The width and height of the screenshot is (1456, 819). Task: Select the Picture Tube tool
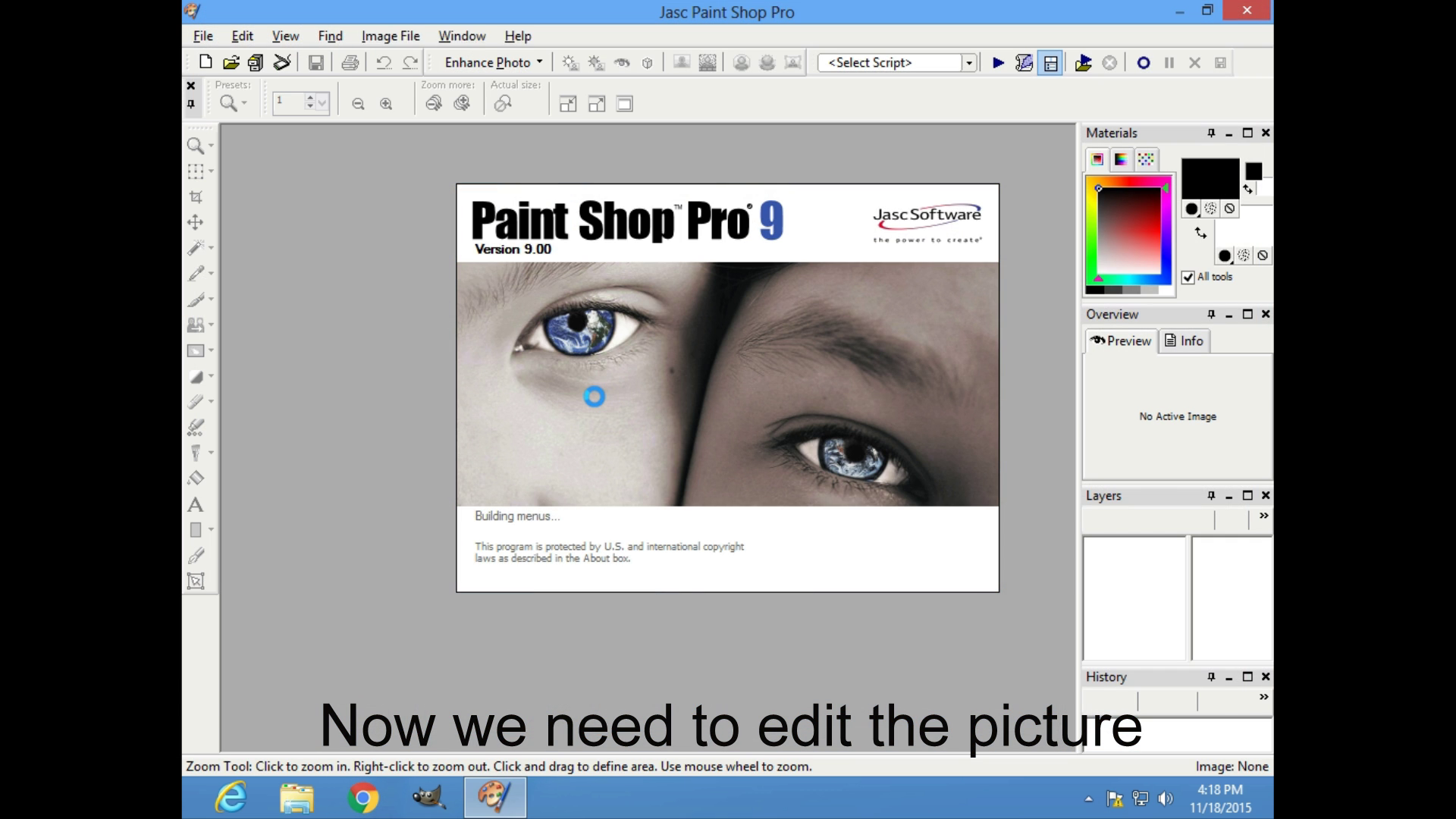coord(196,427)
